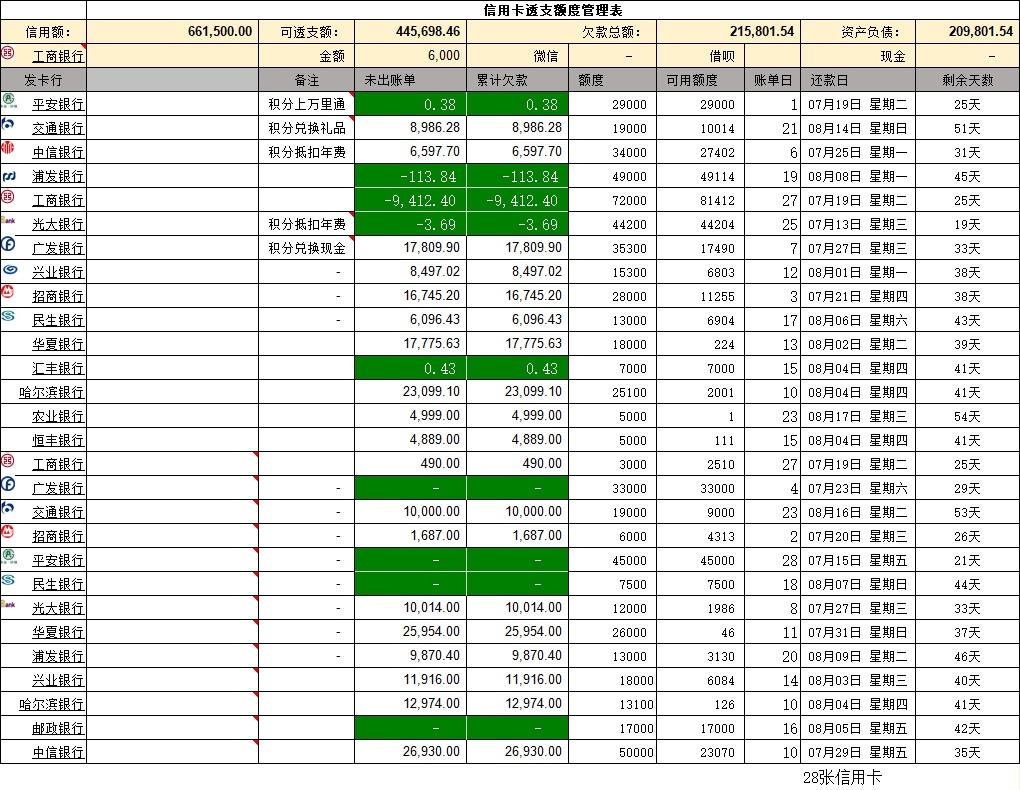Image resolution: width=1020 pixels, height=790 pixels.
Task: Select the 借呗 label cell
Action: (701, 56)
